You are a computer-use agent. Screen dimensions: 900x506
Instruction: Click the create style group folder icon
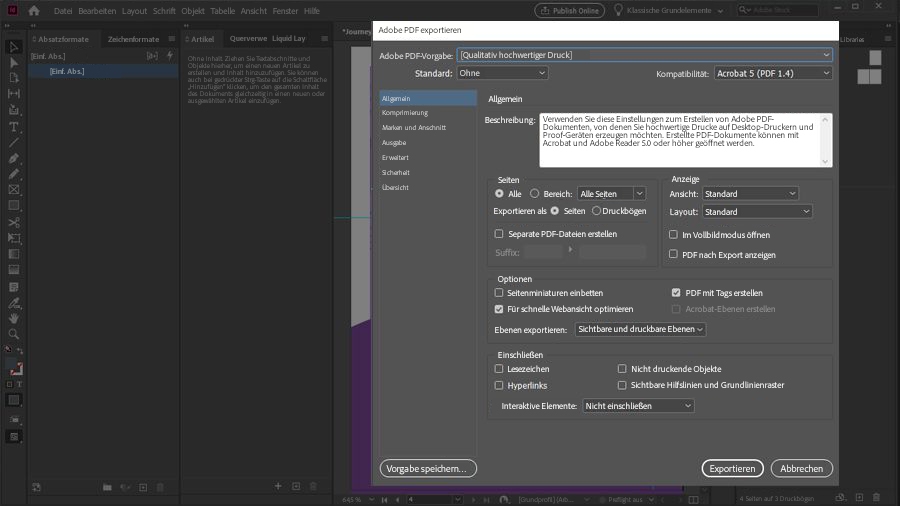tap(107, 487)
